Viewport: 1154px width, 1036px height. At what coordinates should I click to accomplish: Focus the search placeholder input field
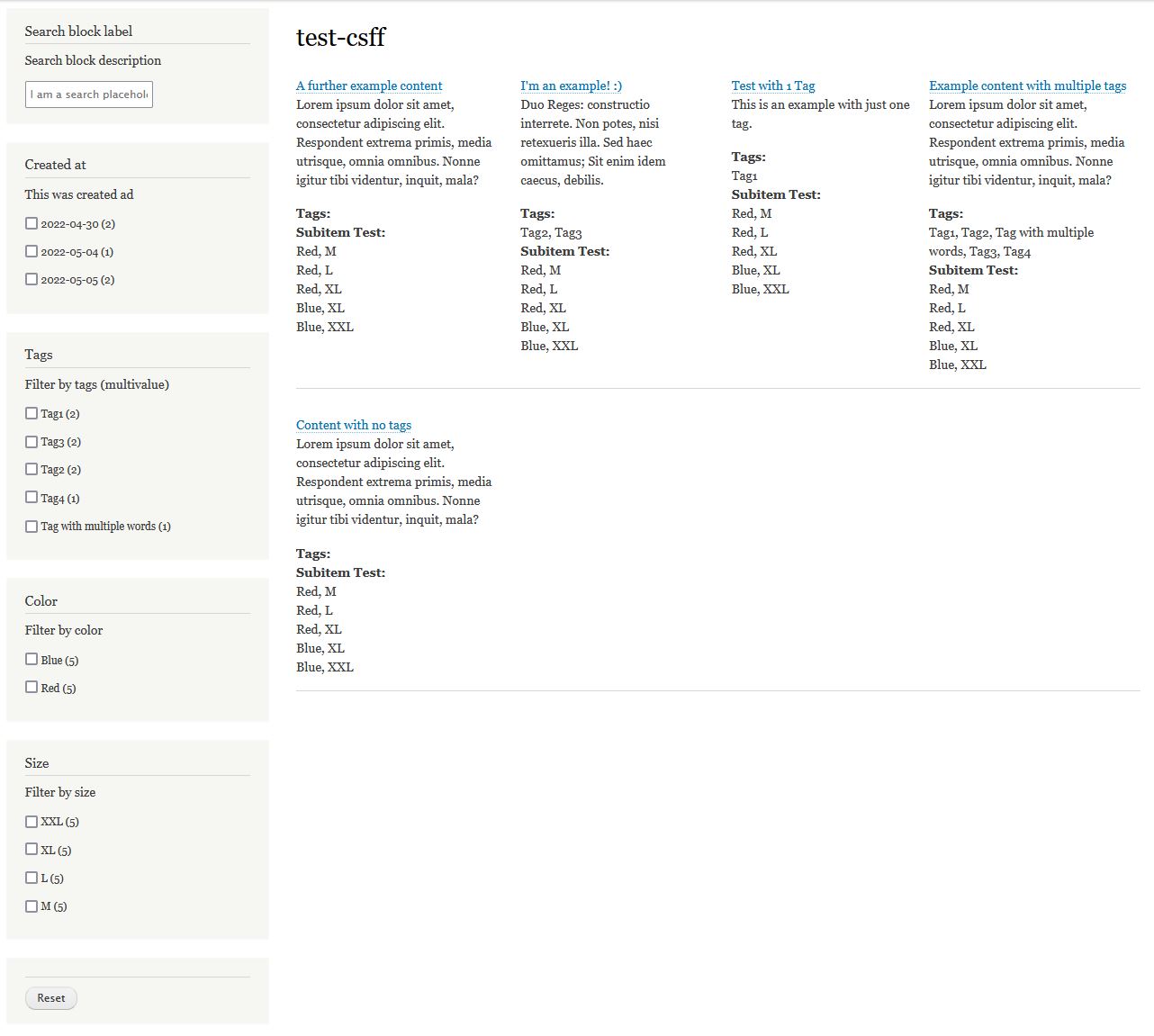89,95
